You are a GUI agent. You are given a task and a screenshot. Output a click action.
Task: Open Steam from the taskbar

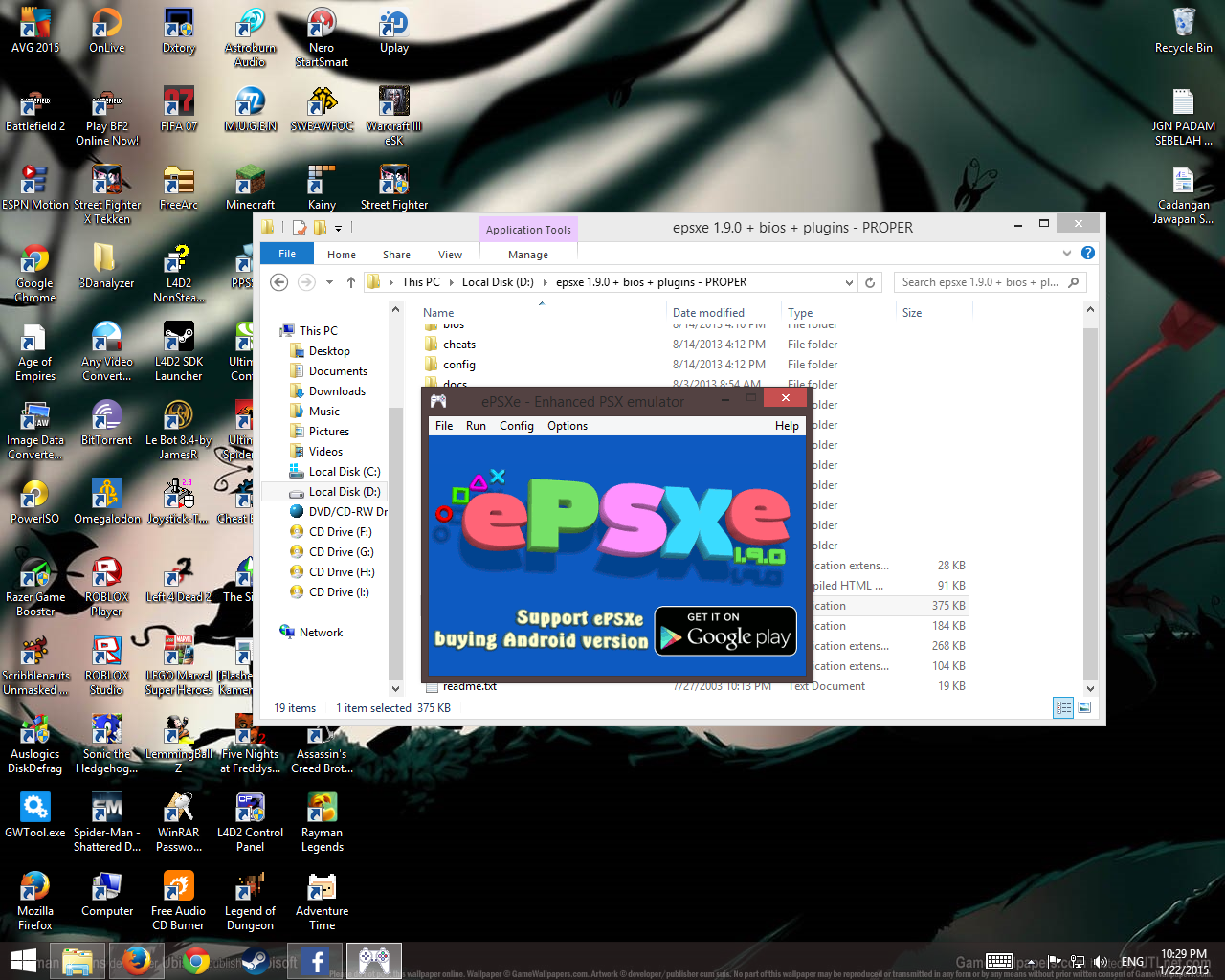coord(256,961)
